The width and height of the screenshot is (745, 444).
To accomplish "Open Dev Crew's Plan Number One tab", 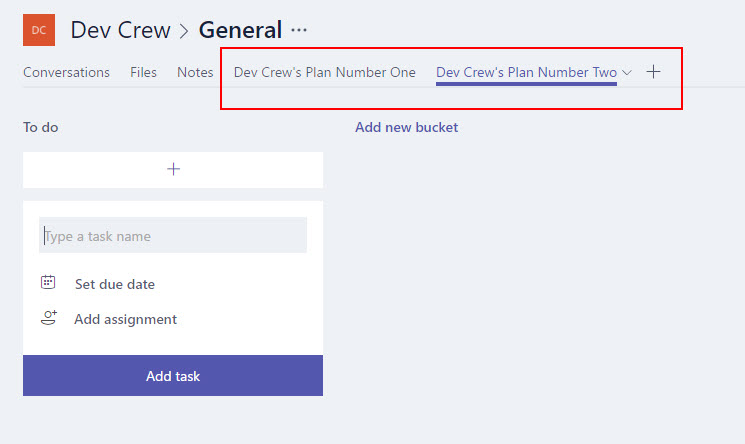I will (x=325, y=72).
